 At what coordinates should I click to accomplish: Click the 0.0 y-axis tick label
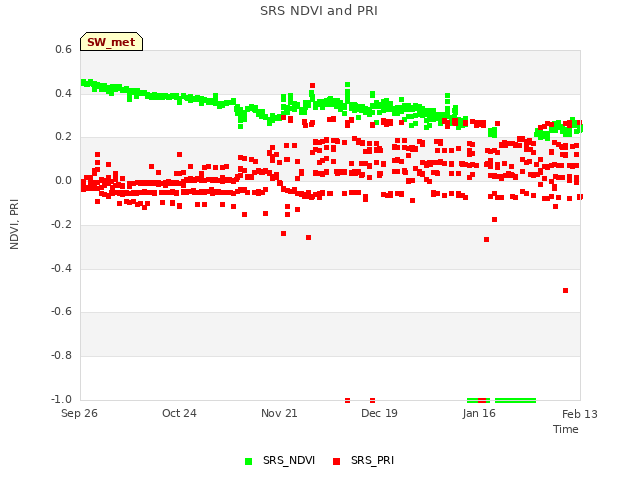(x=63, y=180)
